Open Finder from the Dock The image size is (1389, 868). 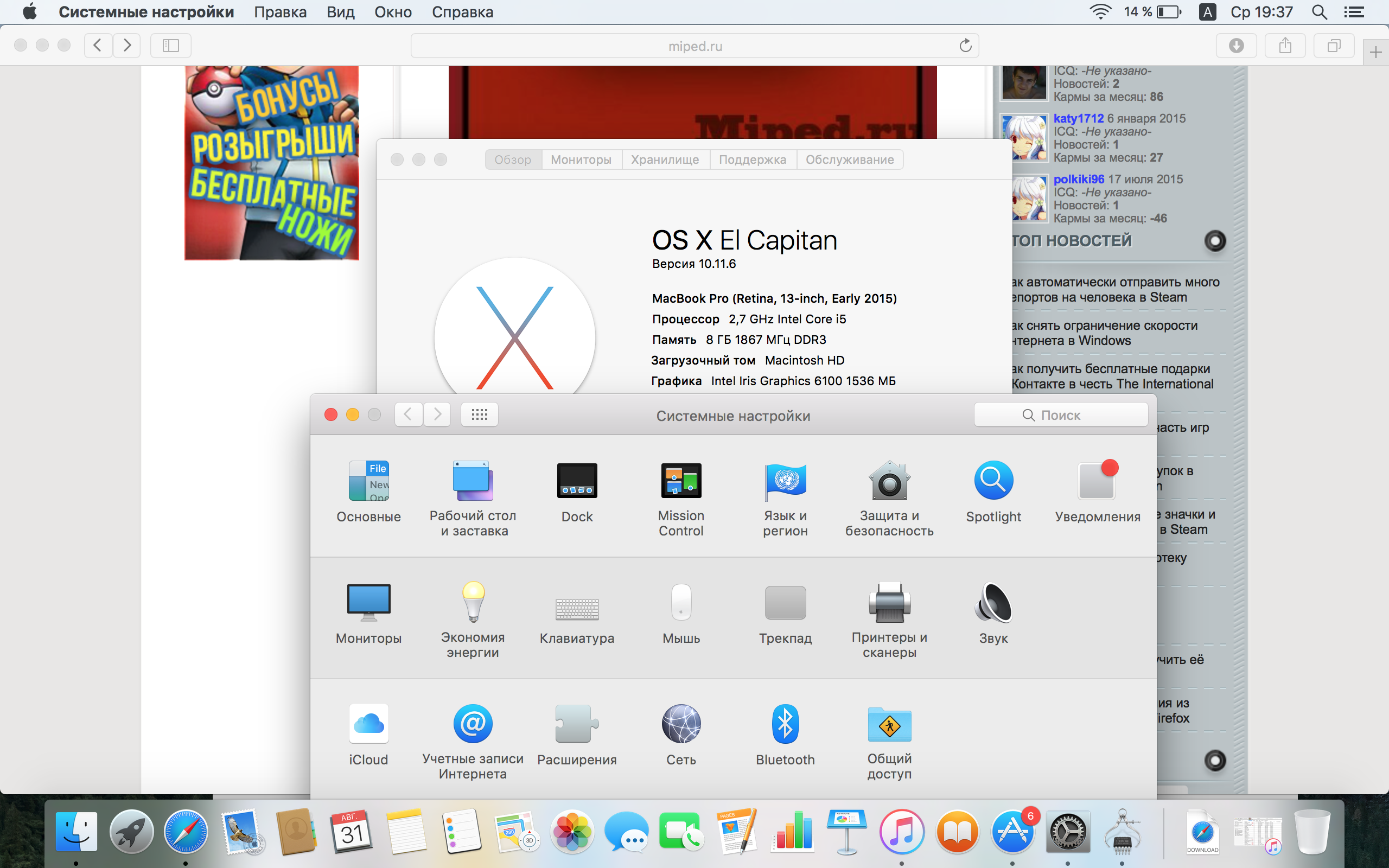(x=76, y=831)
